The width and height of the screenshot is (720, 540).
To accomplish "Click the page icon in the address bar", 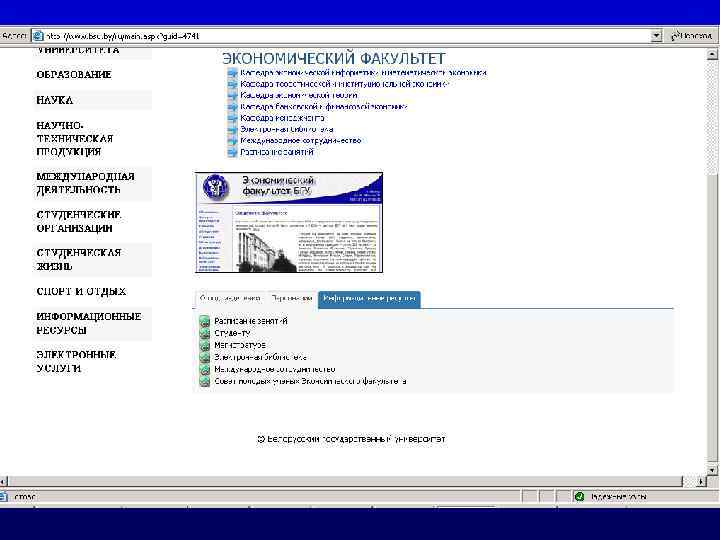I will click(x=38, y=36).
